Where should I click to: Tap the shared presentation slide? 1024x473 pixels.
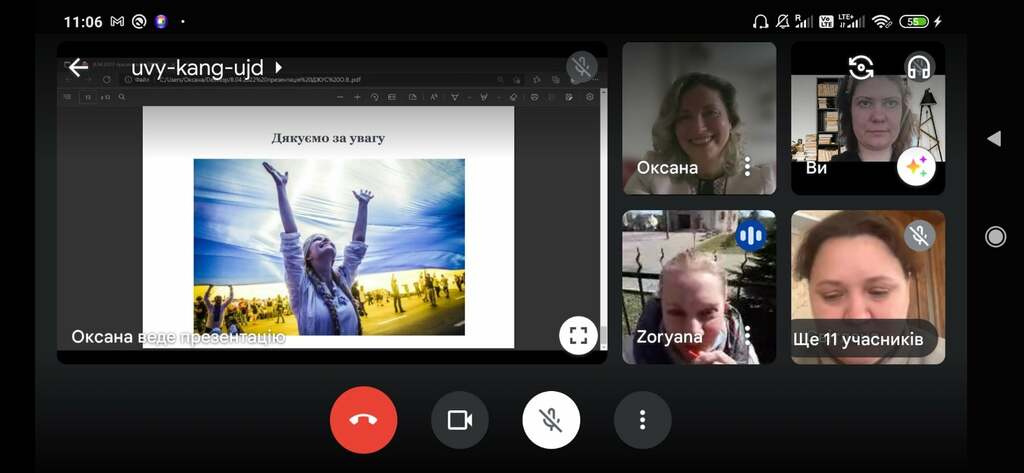pyautogui.click(x=328, y=227)
